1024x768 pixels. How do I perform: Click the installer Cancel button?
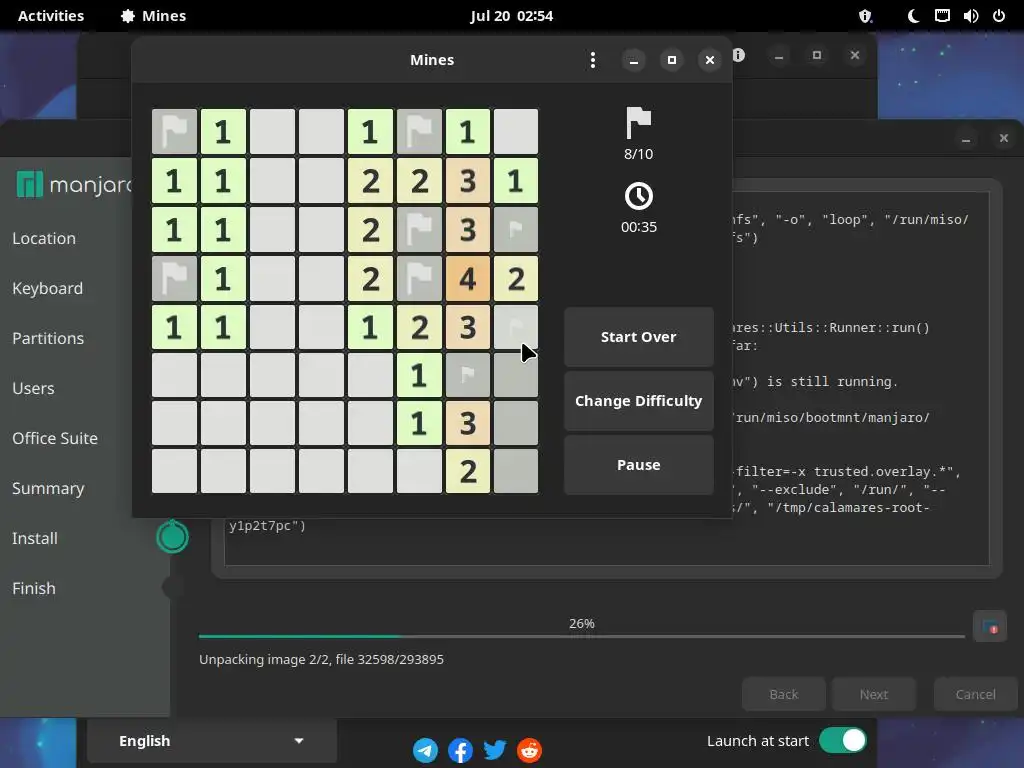coord(976,694)
